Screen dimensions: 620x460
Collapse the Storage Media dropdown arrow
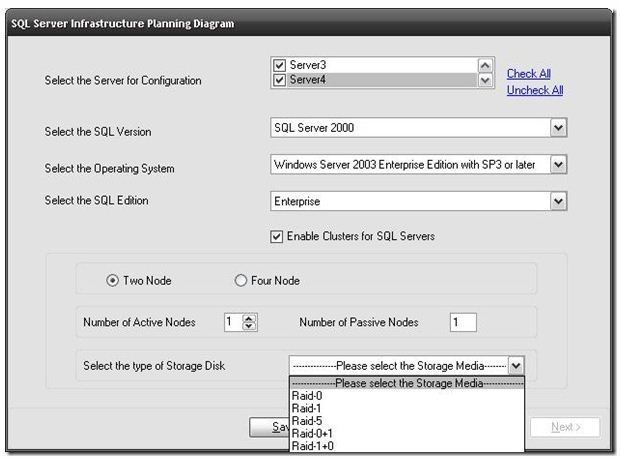(x=516, y=365)
